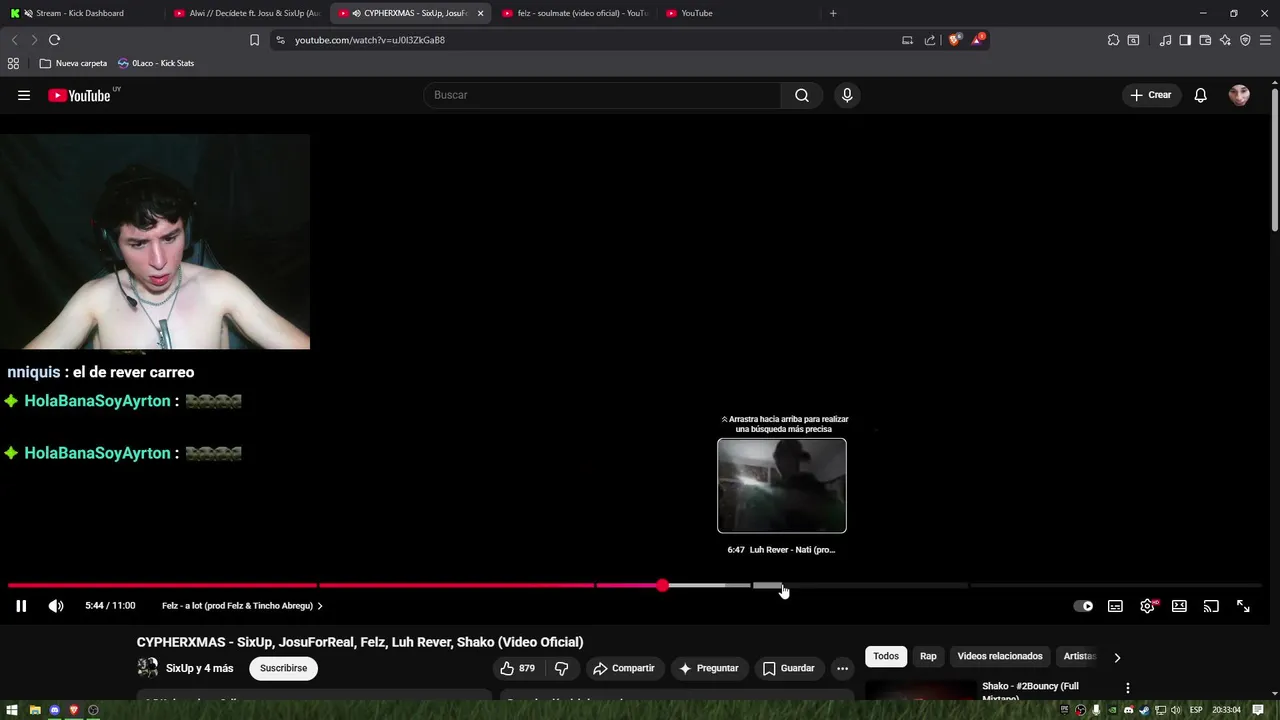Open browser extensions puzzle icon
The image size is (1280, 720).
click(x=1113, y=40)
